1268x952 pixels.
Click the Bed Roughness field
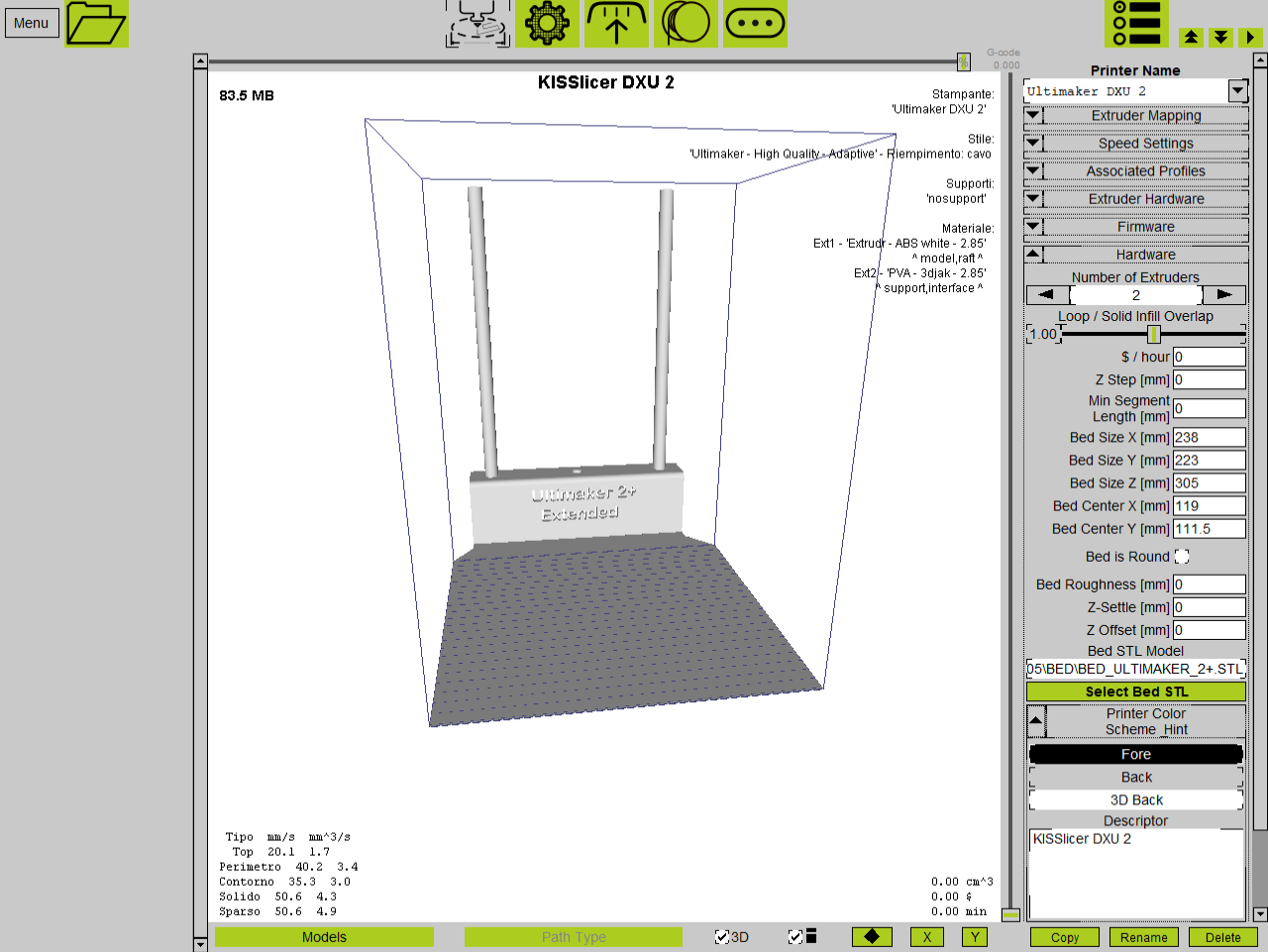[1210, 584]
